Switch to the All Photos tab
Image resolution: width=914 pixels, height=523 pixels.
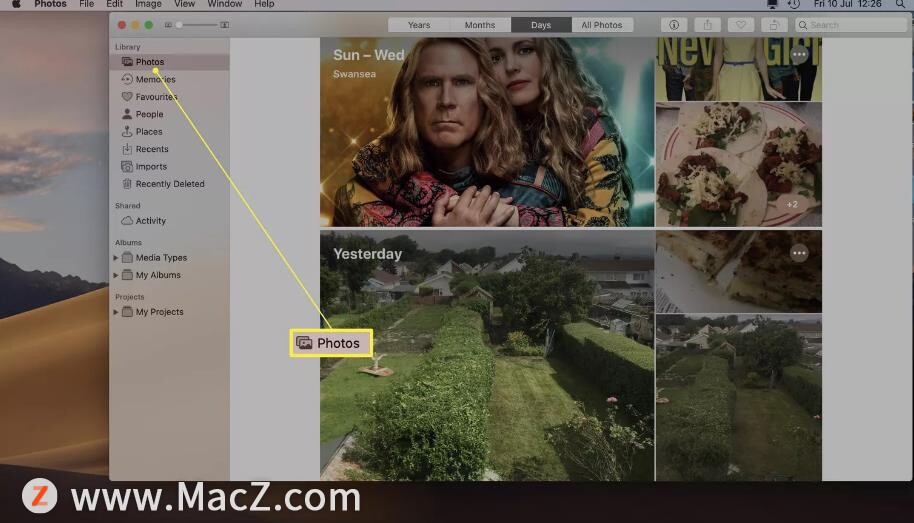click(602, 25)
